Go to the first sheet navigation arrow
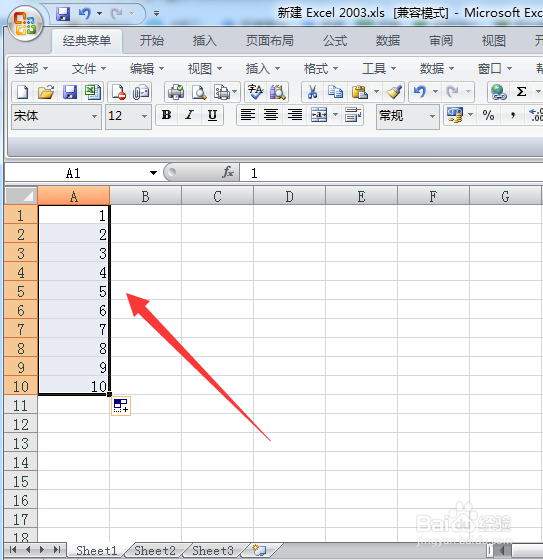This screenshot has width=543, height=560. coord(13,550)
